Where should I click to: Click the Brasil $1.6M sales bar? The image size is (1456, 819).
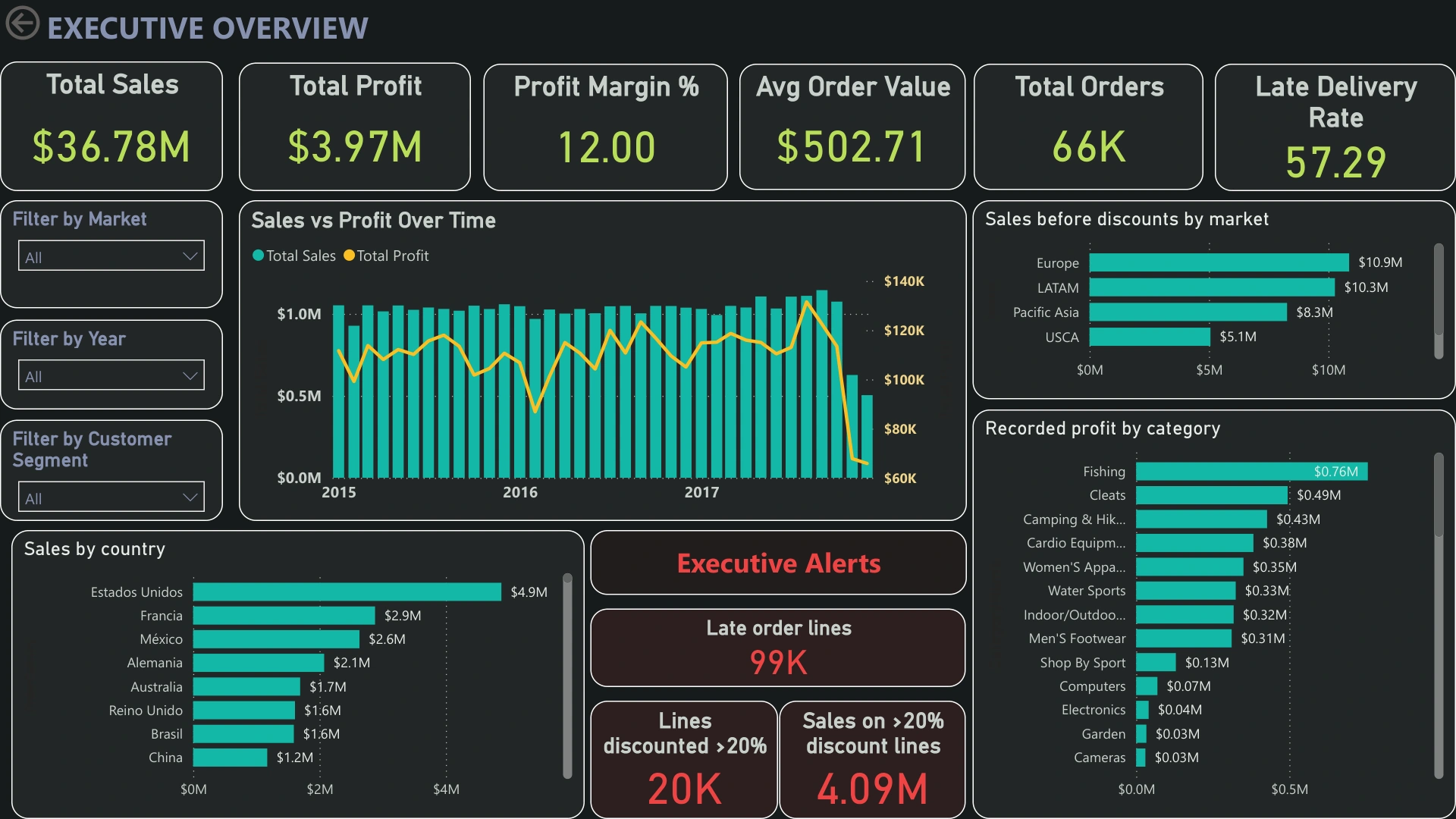click(x=243, y=734)
